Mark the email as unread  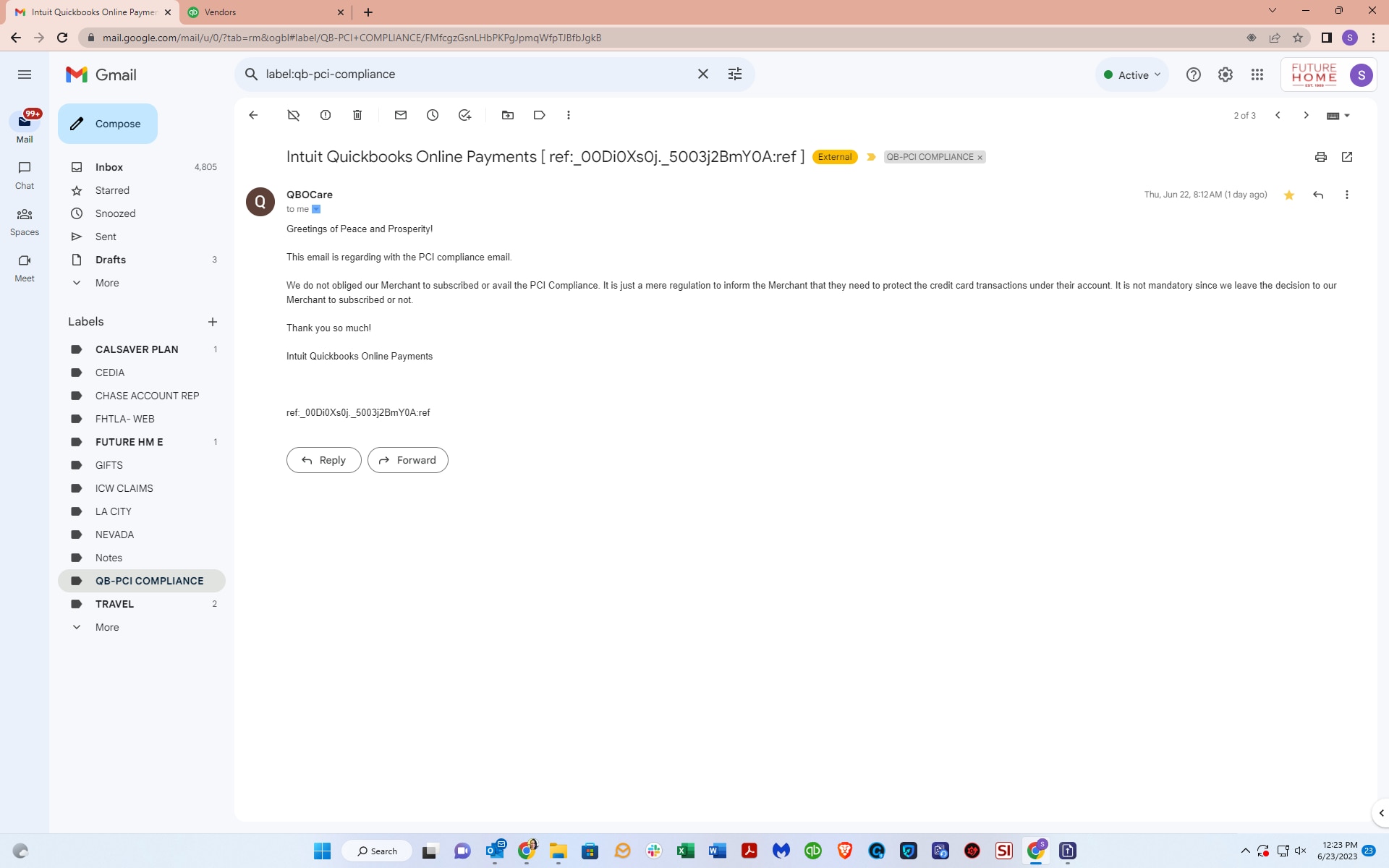(x=401, y=115)
